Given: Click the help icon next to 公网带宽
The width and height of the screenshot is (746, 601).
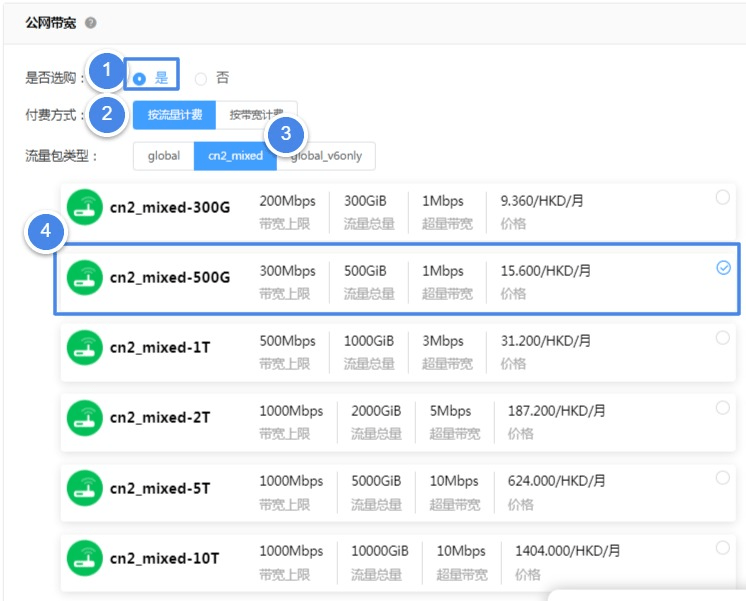Looking at the screenshot, I should [x=91, y=23].
